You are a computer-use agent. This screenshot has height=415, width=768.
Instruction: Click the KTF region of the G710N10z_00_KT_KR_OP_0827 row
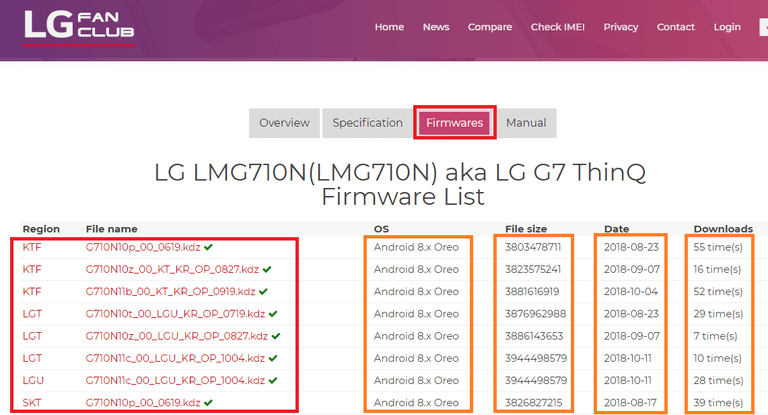point(32,269)
